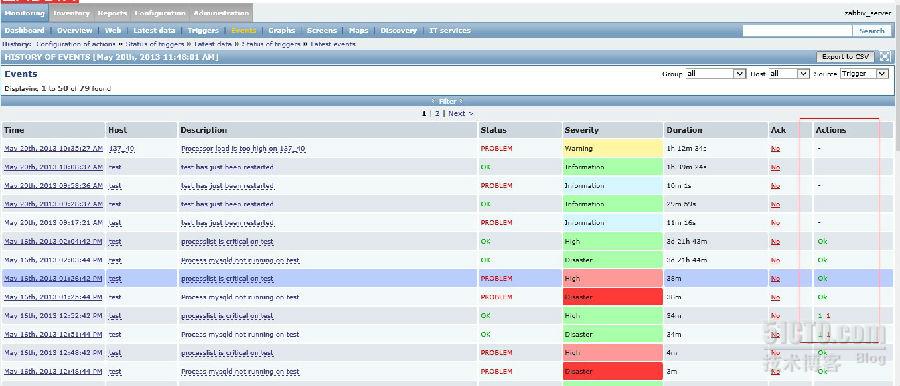The image size is (900, 386).
Task: Go to IT services submenu
Action: click(x=450, y=30)
